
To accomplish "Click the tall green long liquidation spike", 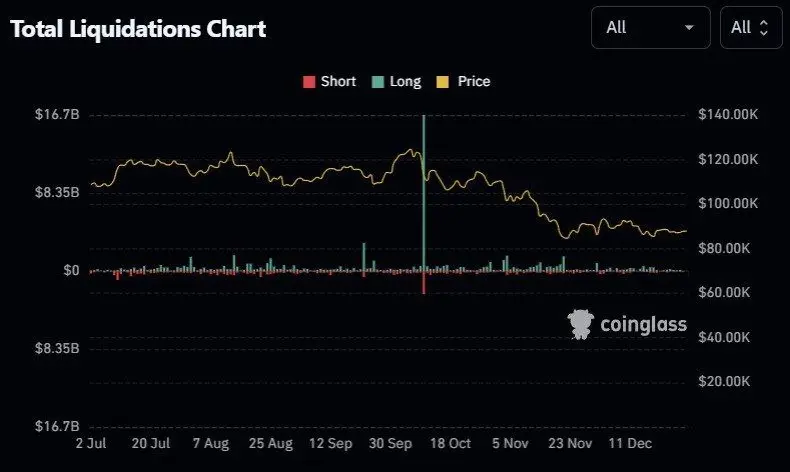I will pyautogui.click(x=424, y=190).
